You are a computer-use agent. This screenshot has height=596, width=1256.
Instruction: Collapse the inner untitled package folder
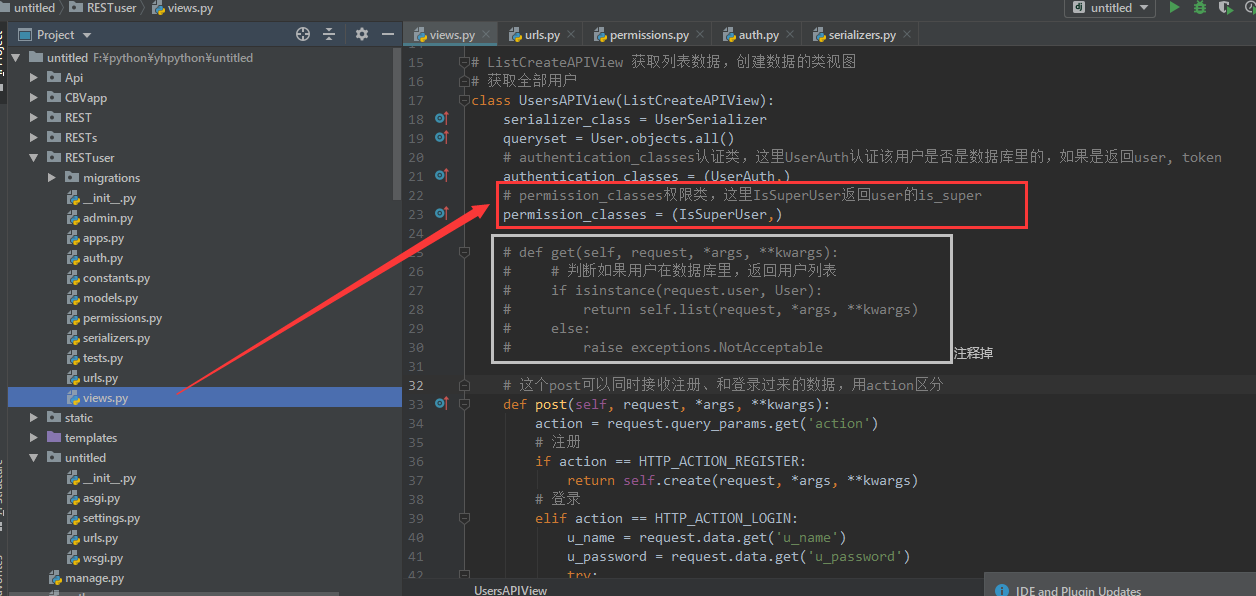click(x=34, y=458)
